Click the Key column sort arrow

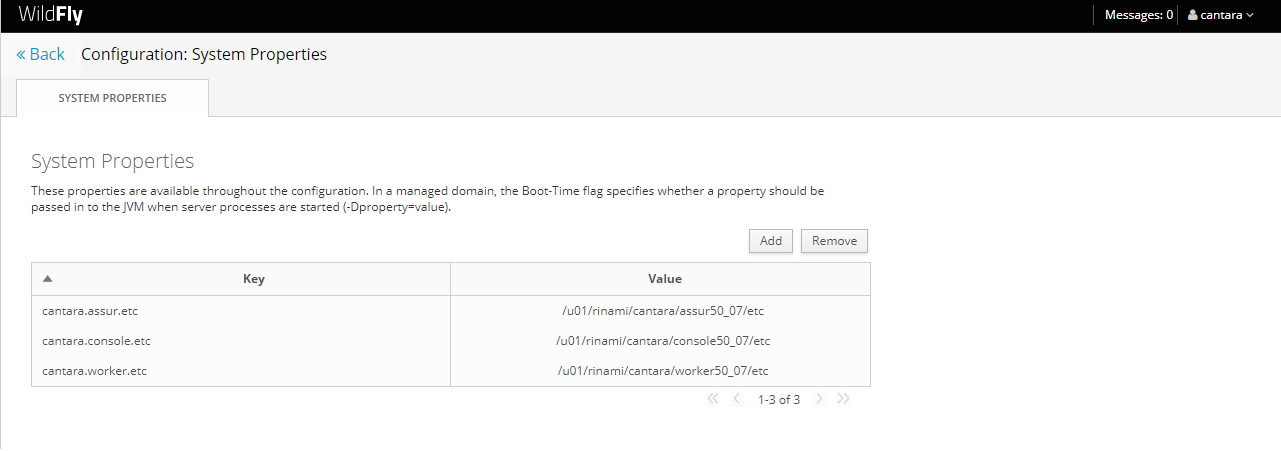(47, 279)
